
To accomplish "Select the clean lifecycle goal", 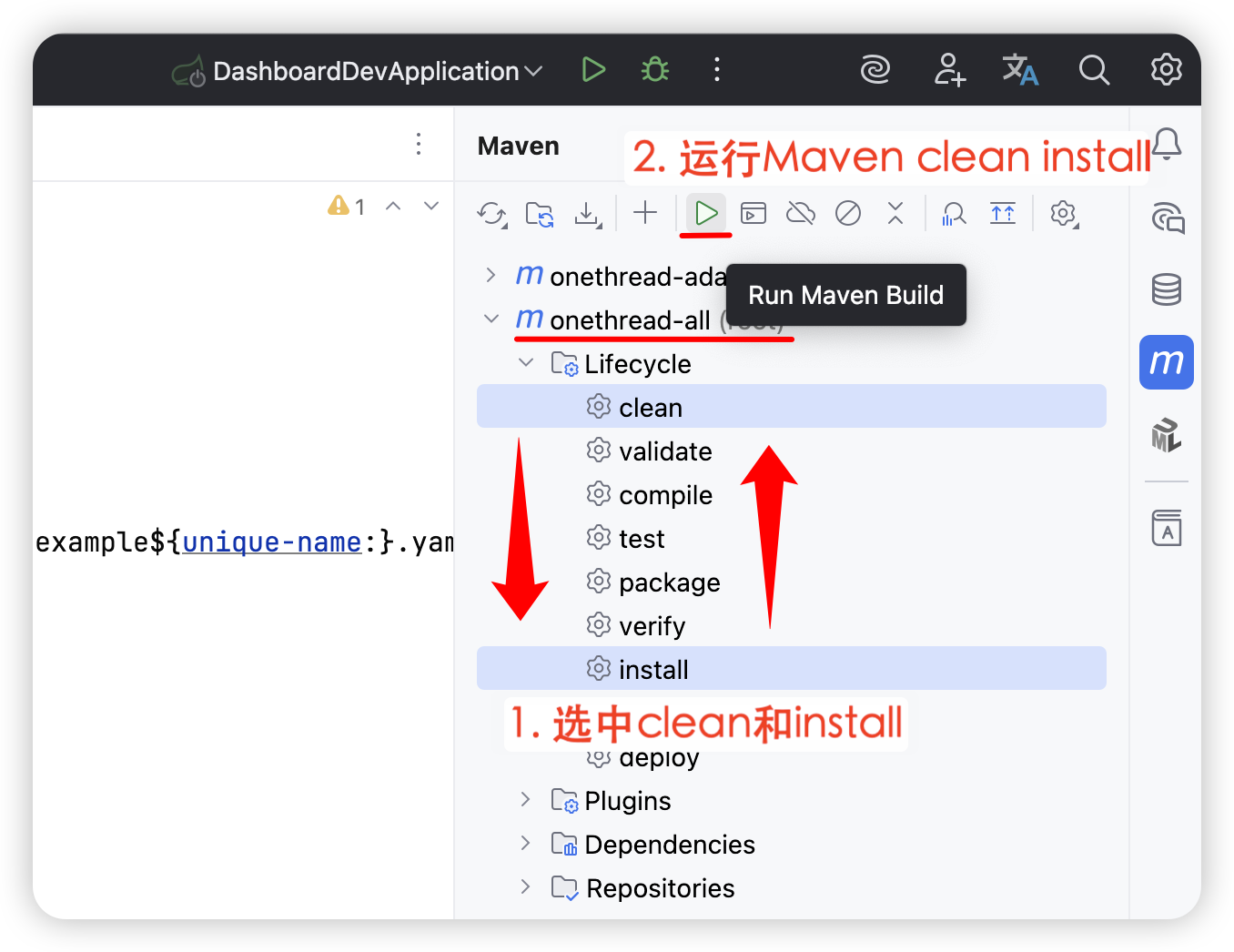I will [792, 406].
